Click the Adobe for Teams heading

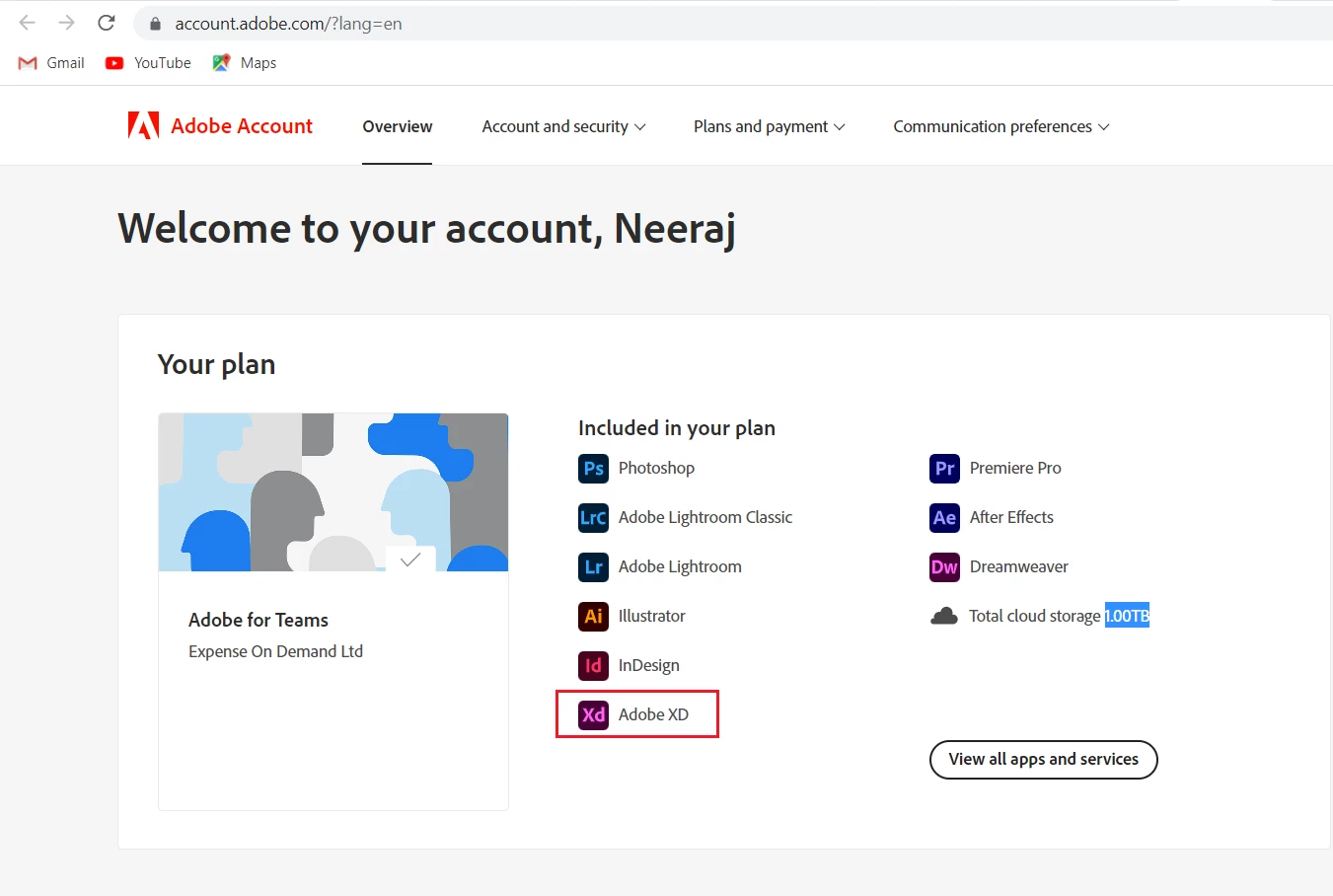pyautogui.click(x=259, y=620)
